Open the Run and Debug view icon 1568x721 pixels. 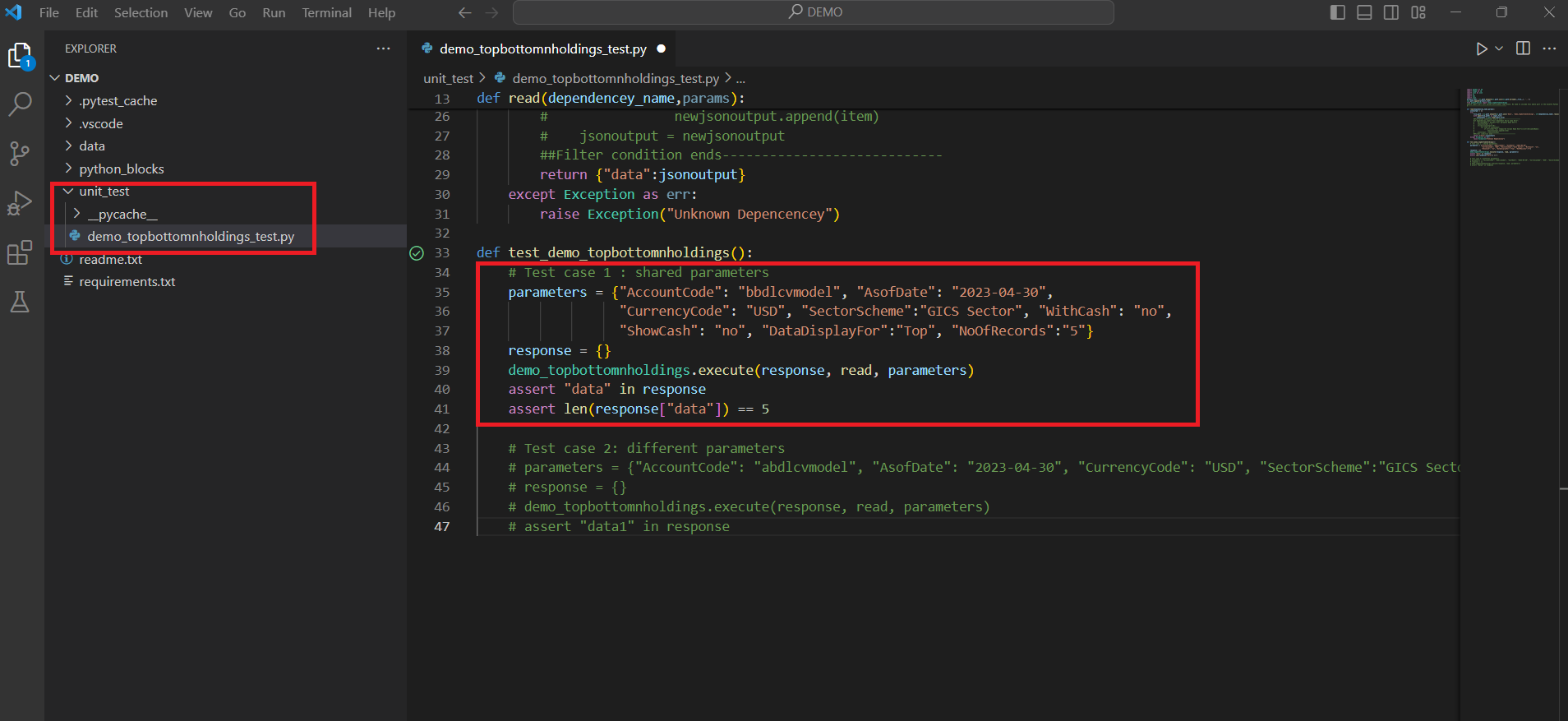(x=20, y=202)
